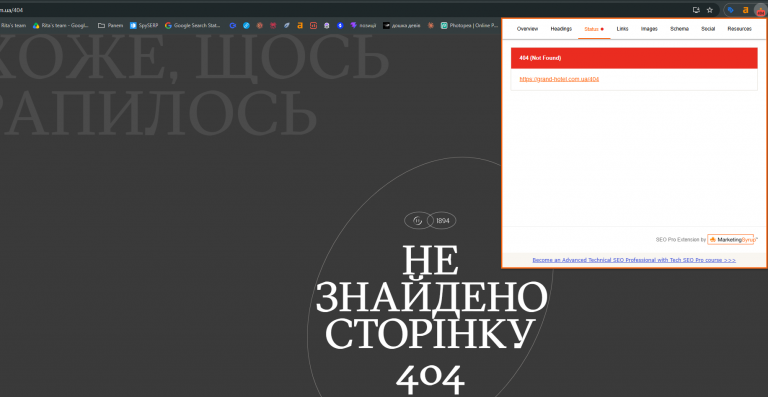Open the Рапет bookmarks folder
This screenshot has width=768, height=397.
point(110,25)
